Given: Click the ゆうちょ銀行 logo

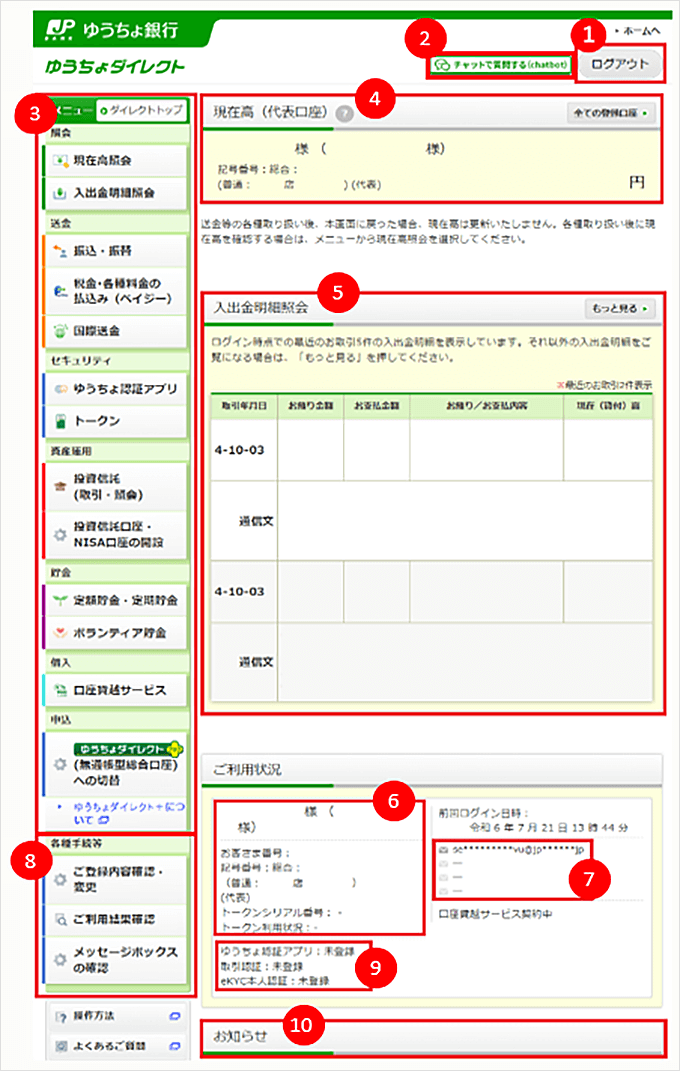Looking at the screenshot, I should tap(113, 30).
